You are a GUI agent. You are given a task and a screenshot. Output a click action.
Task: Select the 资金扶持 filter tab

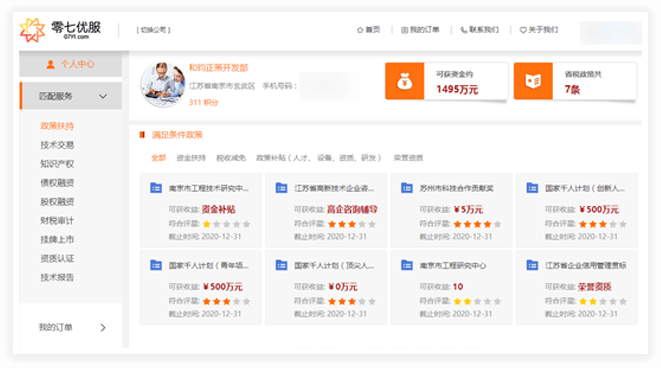[x=191, y=158]
